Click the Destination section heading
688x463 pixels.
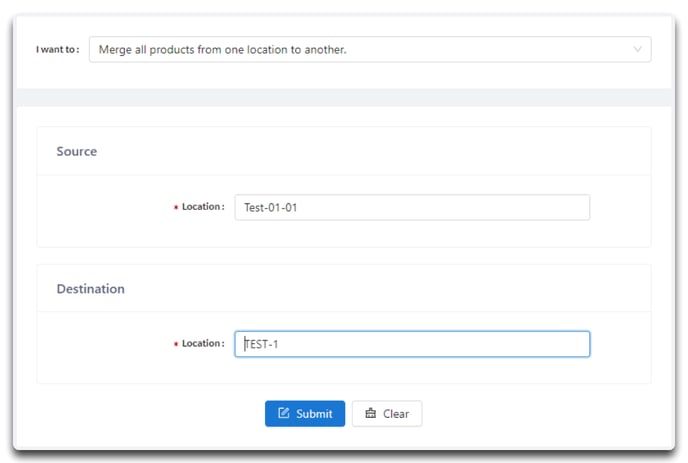click(91, 289)
